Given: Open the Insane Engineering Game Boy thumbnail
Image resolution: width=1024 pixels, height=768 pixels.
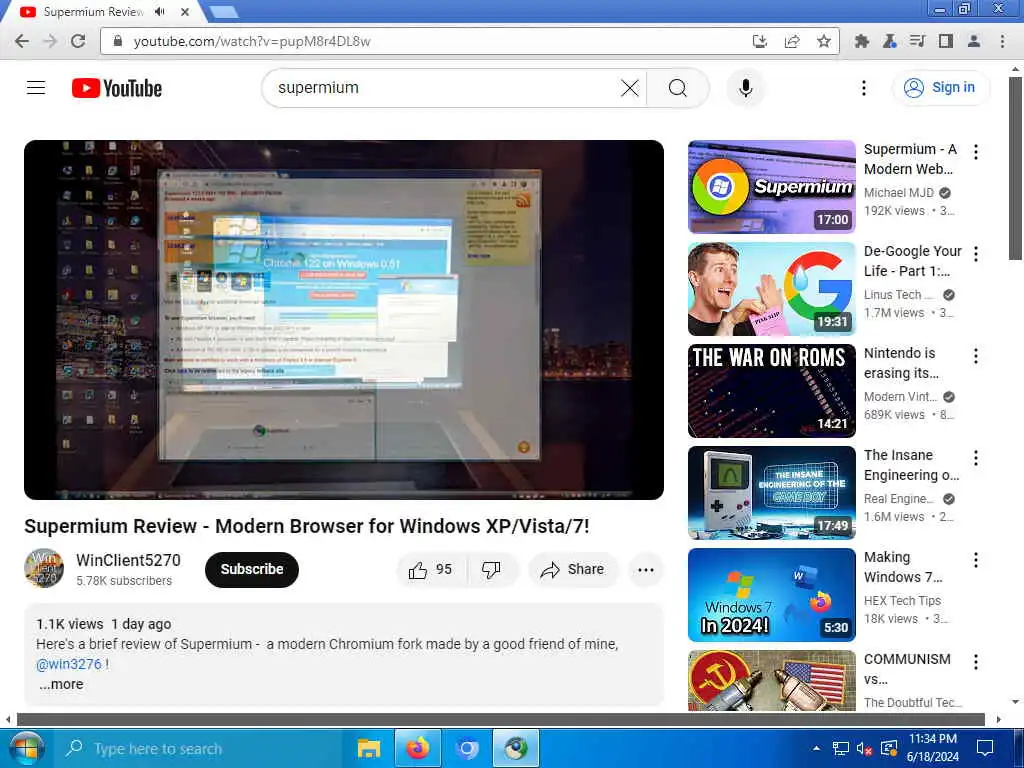Looking at the screenshot, I should (771, 493).
